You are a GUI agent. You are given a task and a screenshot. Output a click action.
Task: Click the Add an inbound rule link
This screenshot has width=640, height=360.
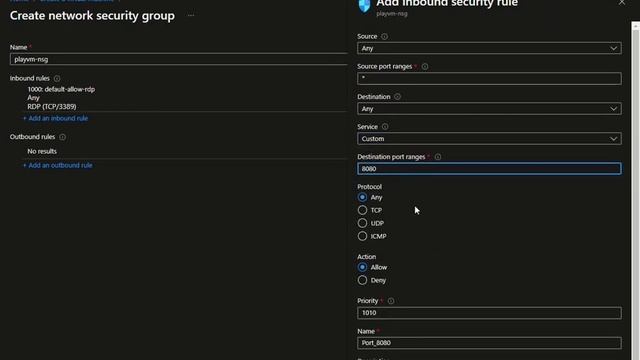(x=56, y=118)
